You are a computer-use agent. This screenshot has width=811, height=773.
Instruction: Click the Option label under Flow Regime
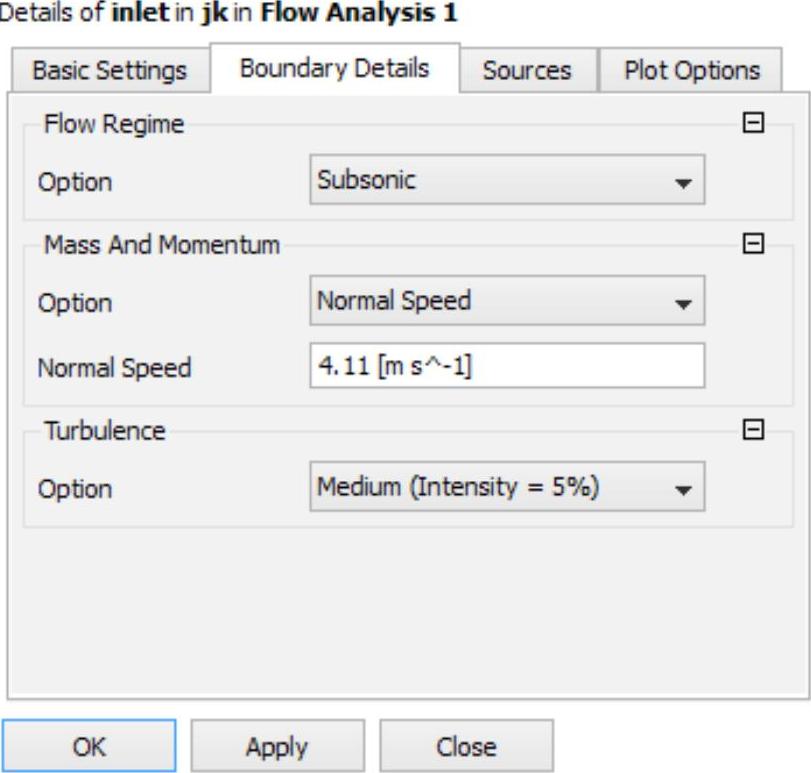[75, 183]
